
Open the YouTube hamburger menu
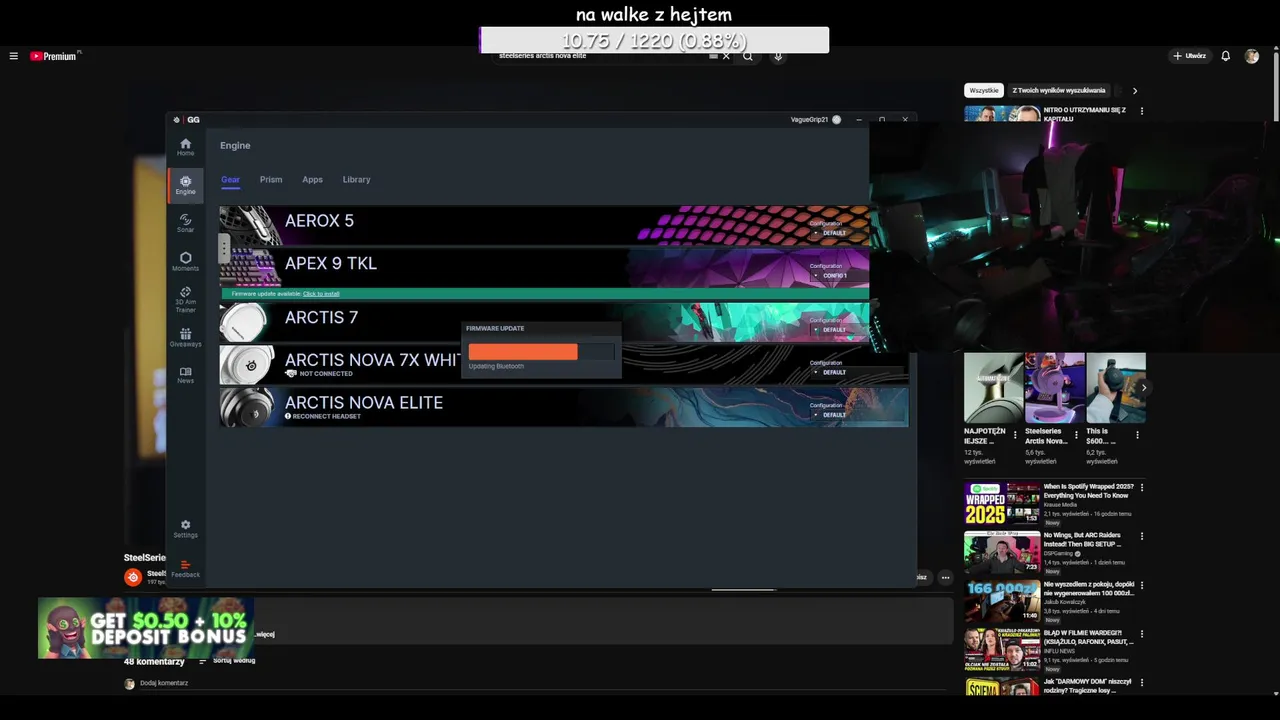14,56
